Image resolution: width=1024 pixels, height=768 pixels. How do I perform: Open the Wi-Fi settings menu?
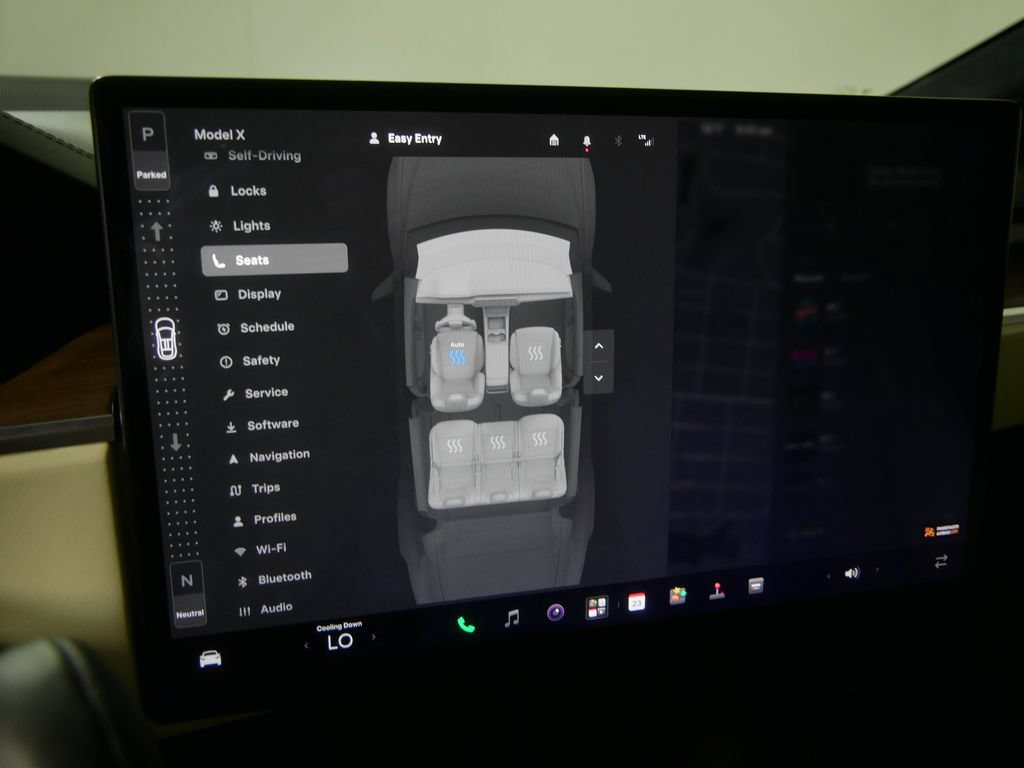click(x=261, y=549)
